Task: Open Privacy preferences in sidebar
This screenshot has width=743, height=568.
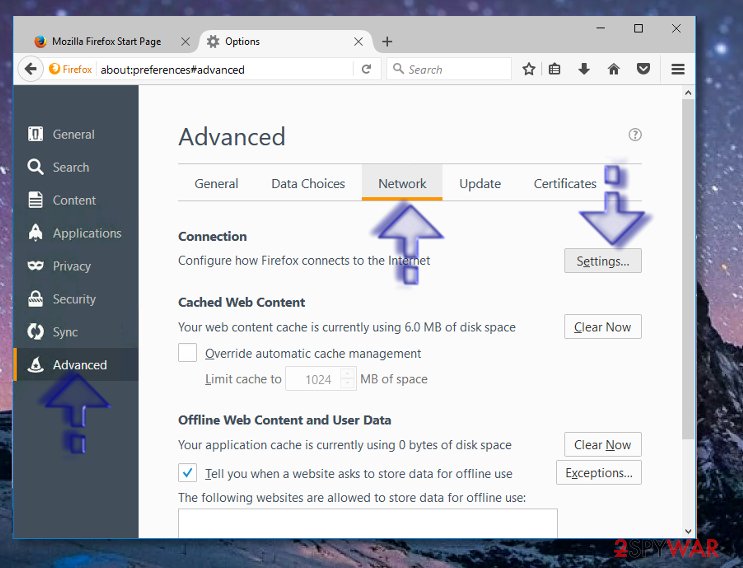Action: point(76,266)
